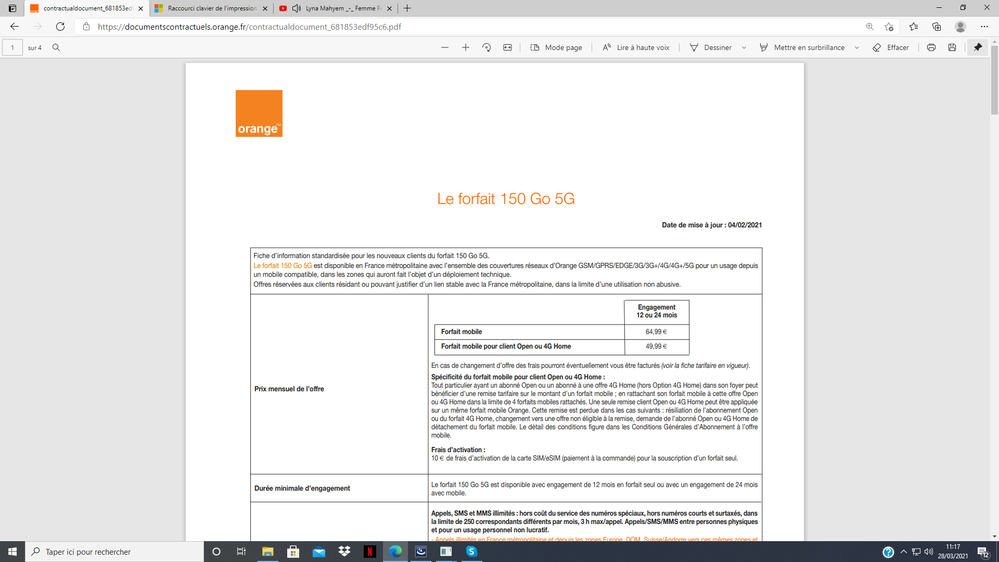
Task: Open Dropbox from taskbar
Action: (x=344, y=551)
